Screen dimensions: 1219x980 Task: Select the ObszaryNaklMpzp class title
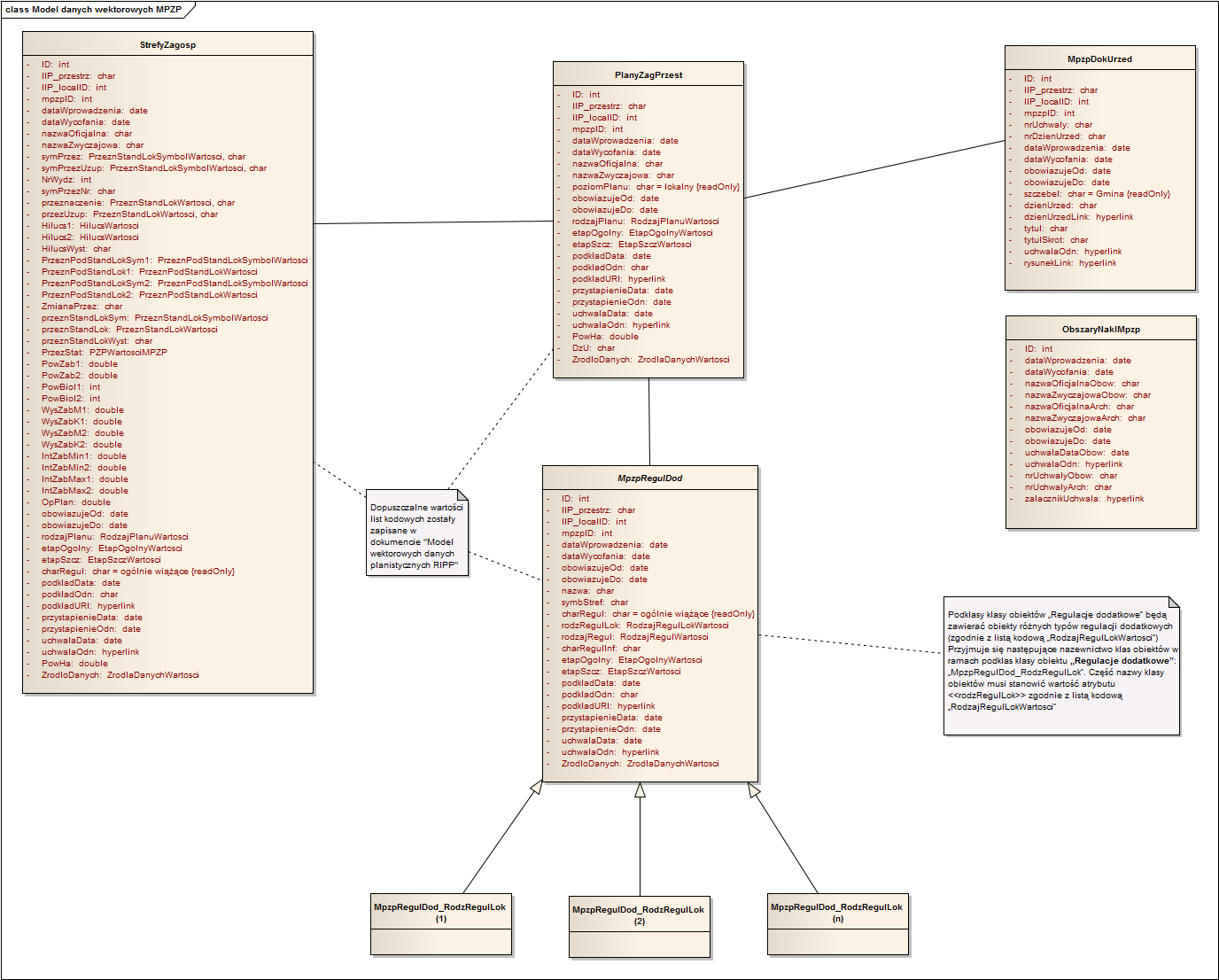tap(1101, 330)
